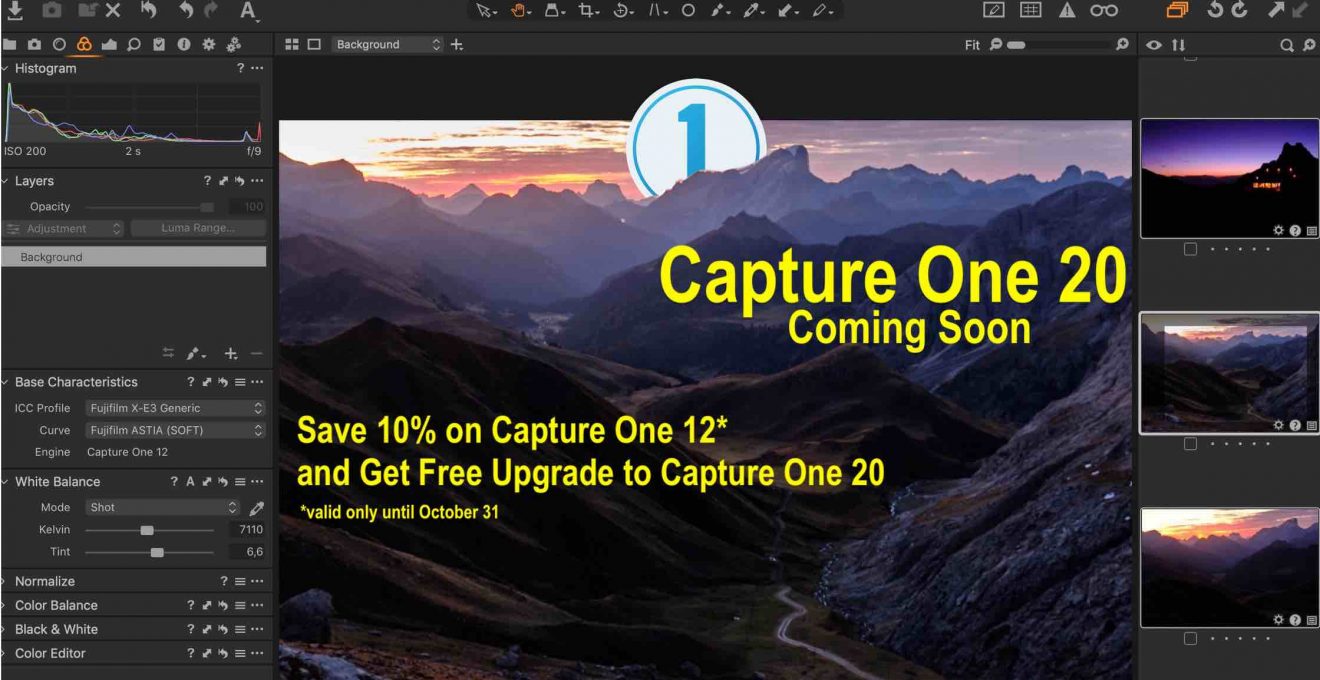Click the Fit zoom label
The image size is (1320, 680).
(x=972, y=45)
